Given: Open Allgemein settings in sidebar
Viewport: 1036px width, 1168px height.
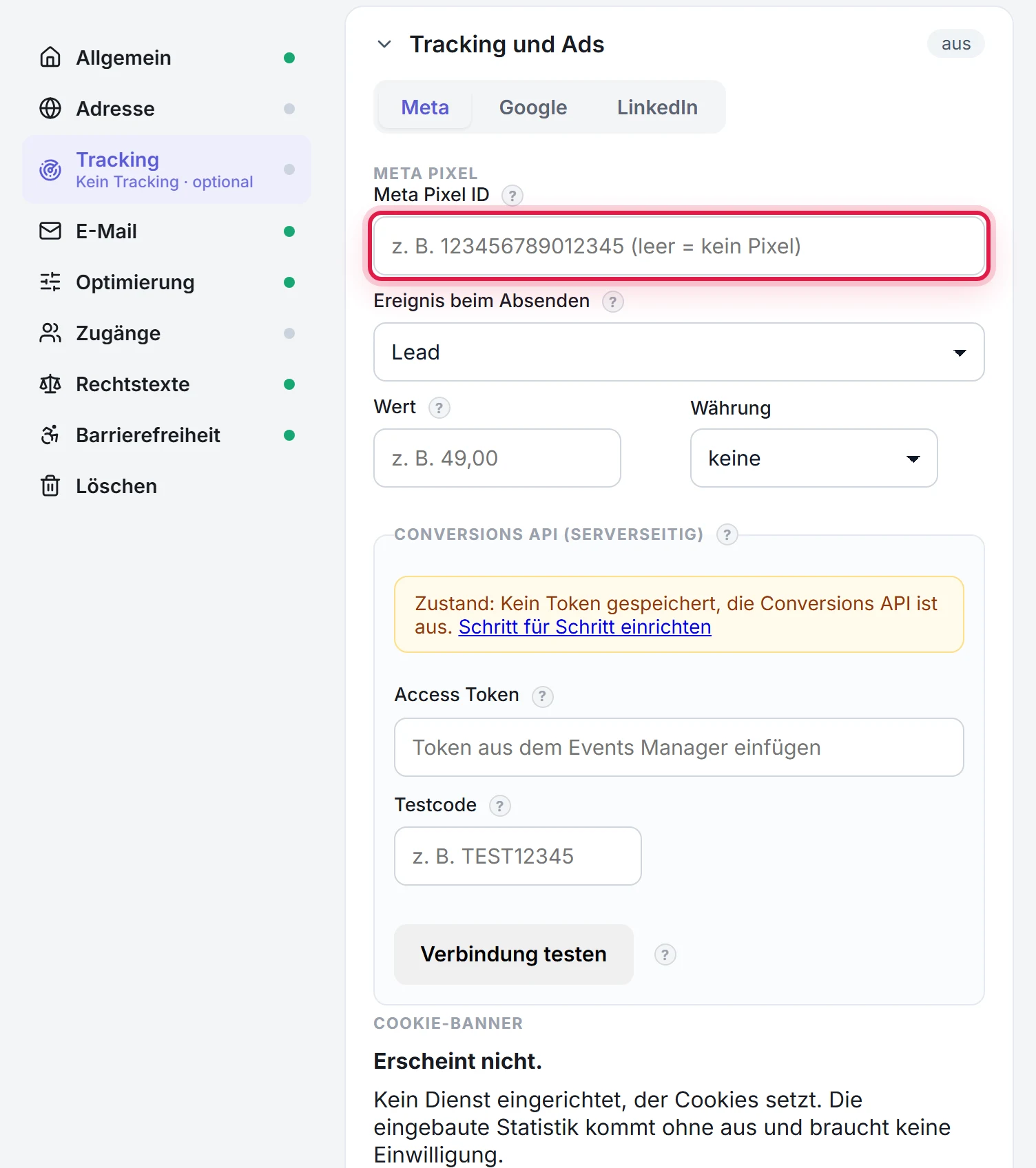Looking at the screenshot, I should 167,58.
